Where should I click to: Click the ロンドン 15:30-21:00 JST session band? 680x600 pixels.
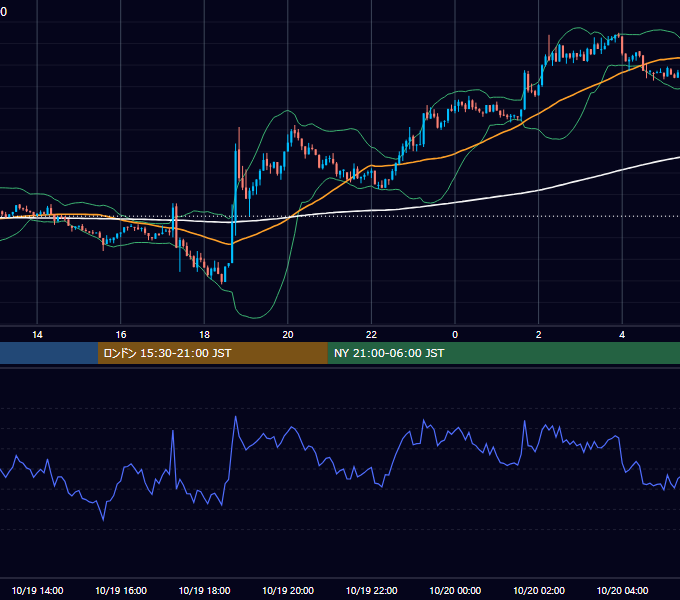pyautogui.click(x=212, y=353)
